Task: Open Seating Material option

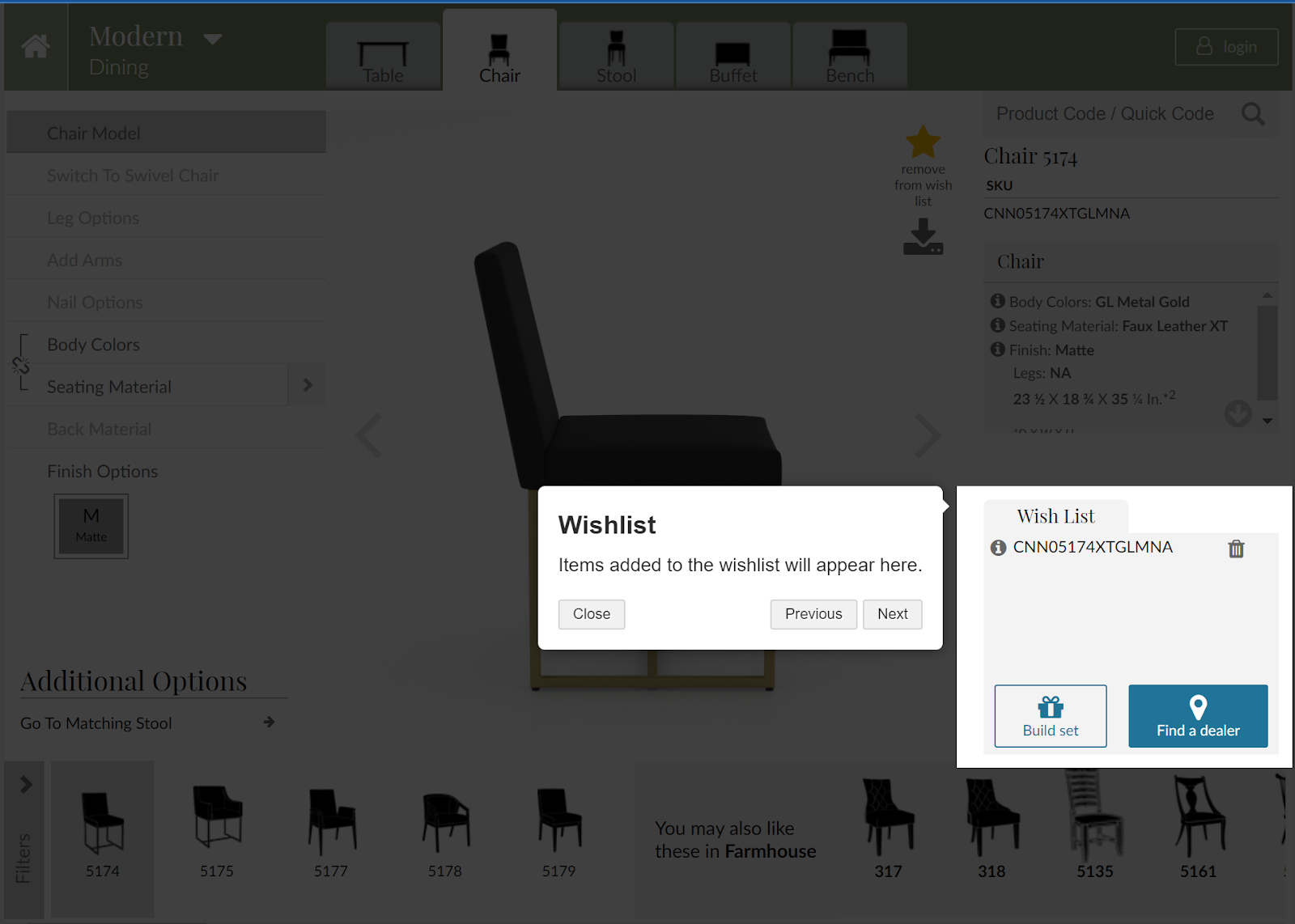Action: [x=147, y=387]
